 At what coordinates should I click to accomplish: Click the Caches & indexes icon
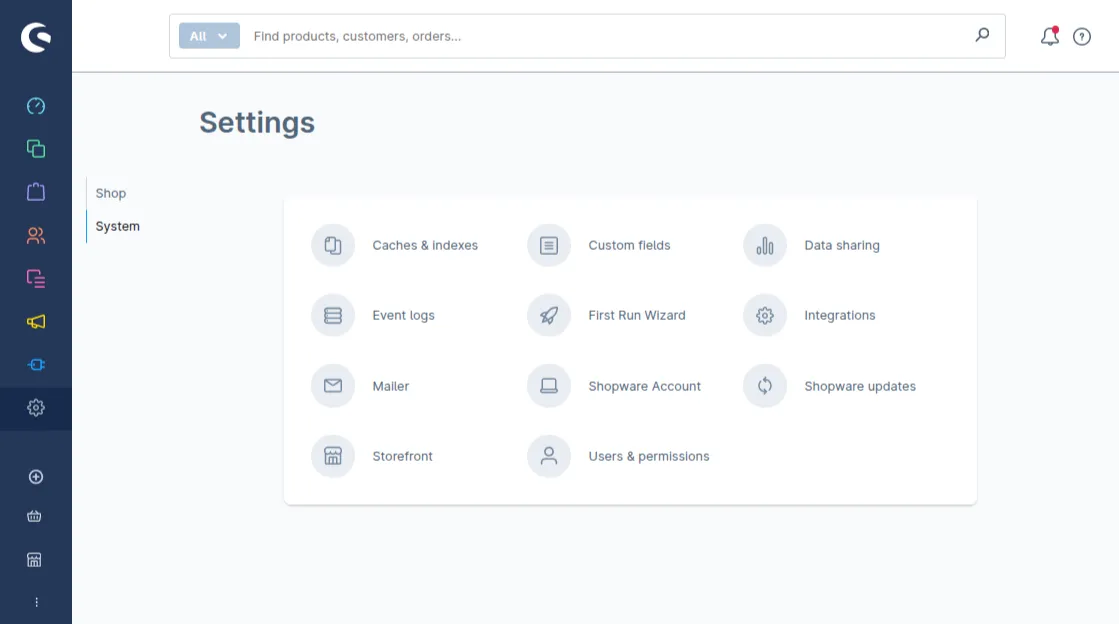[333, 246]
